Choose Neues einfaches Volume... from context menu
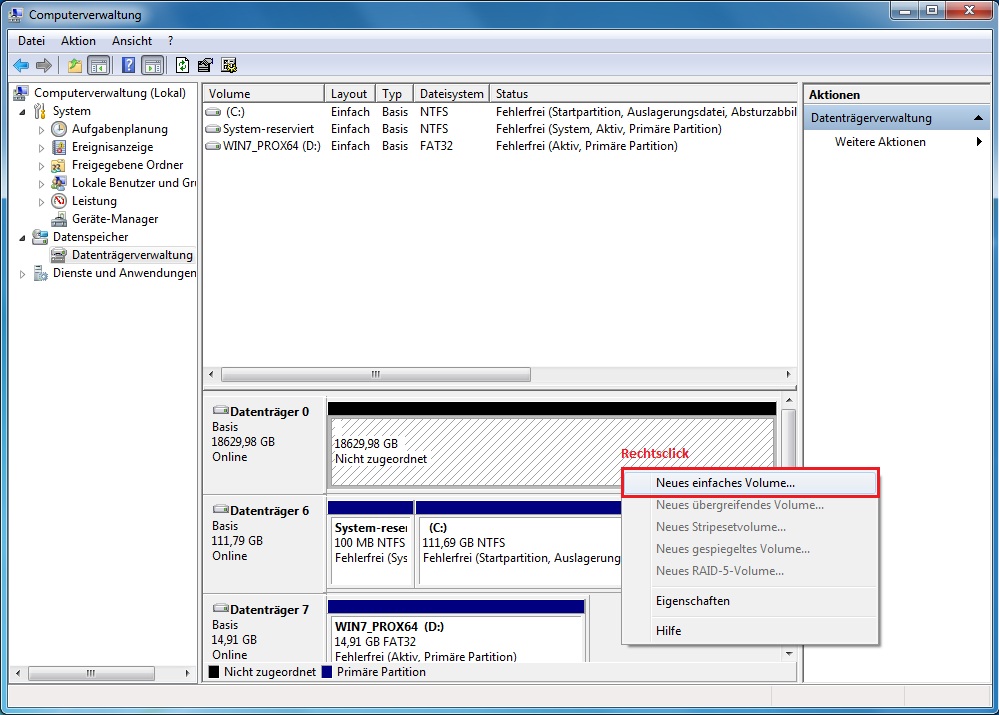 pyautogui.click(x=750, y=482)
